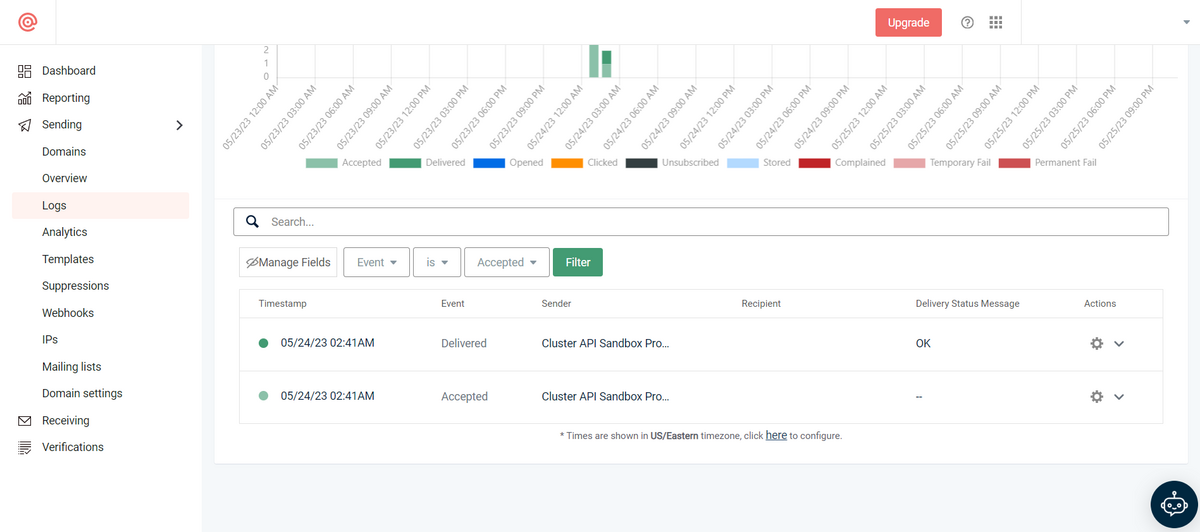This screenshot has width=1200, height=532.
Task: Click the Recipient column header
Action: (x=761, y=303)
